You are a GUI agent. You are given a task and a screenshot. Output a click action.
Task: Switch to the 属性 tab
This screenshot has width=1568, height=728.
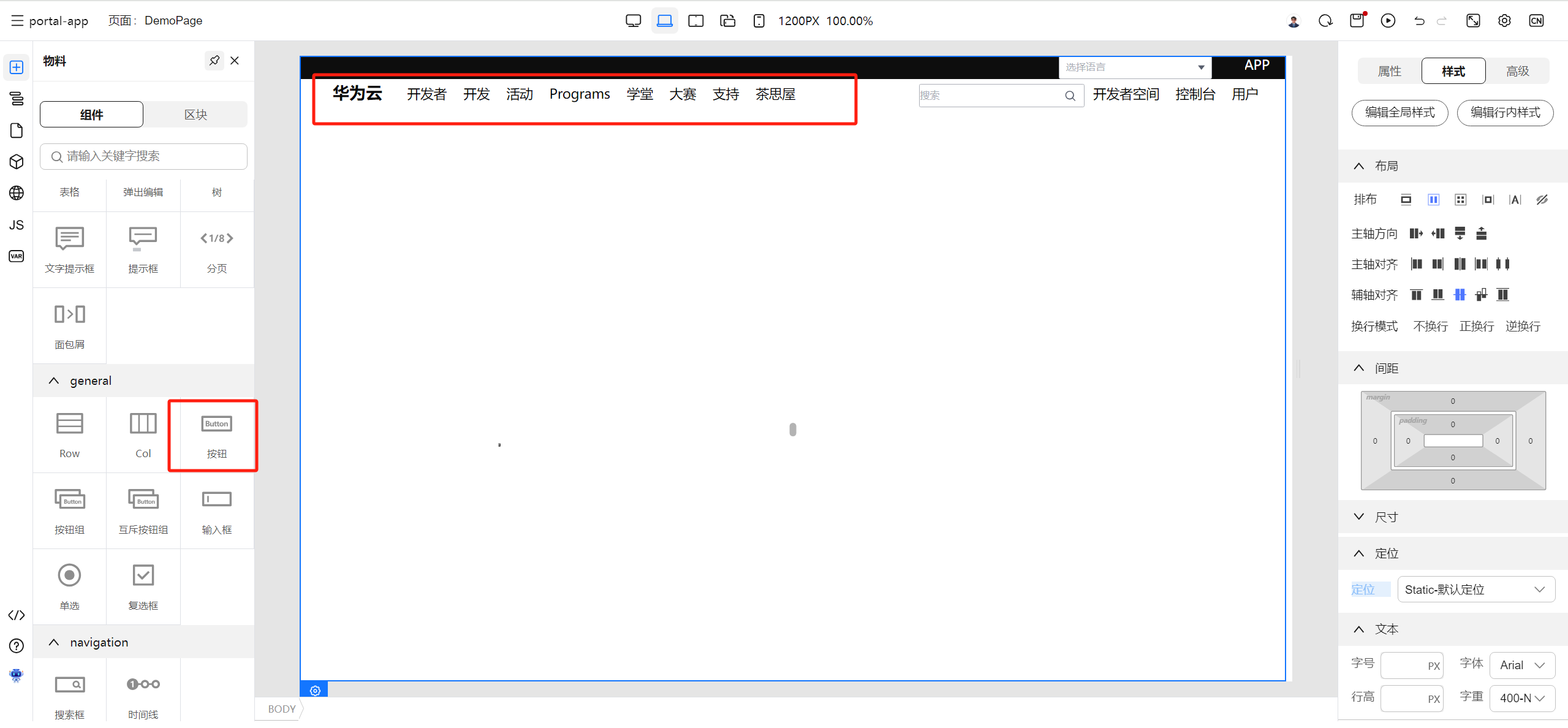point(1390,71)
